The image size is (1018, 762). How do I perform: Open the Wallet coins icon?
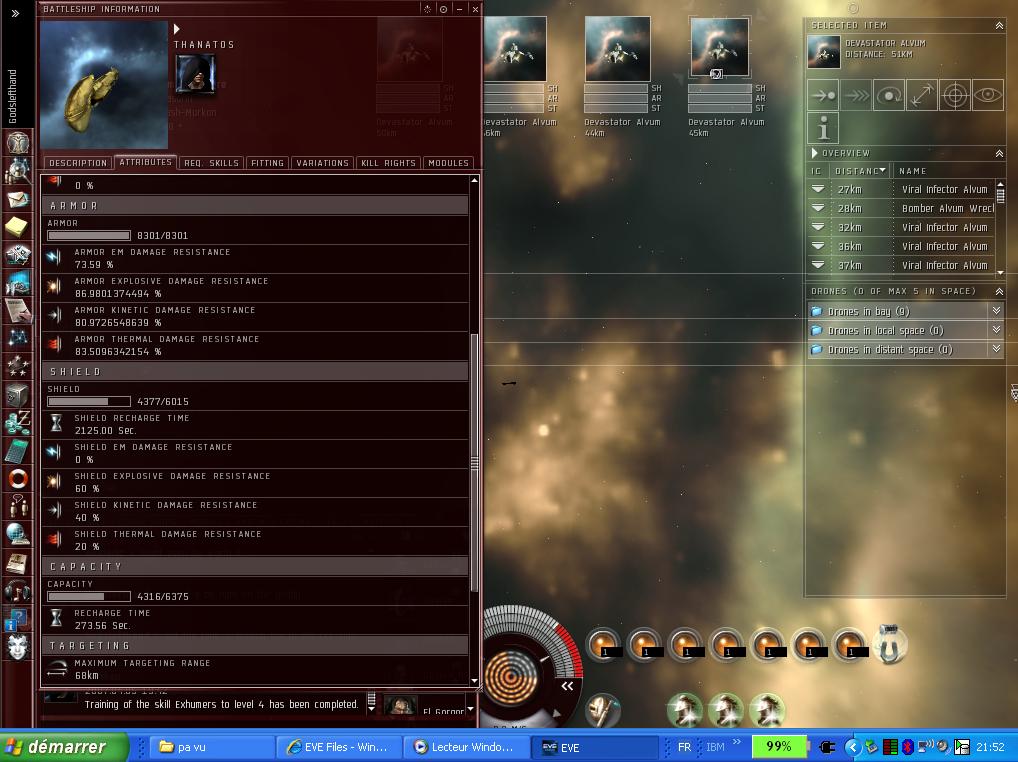pos(18,422)
